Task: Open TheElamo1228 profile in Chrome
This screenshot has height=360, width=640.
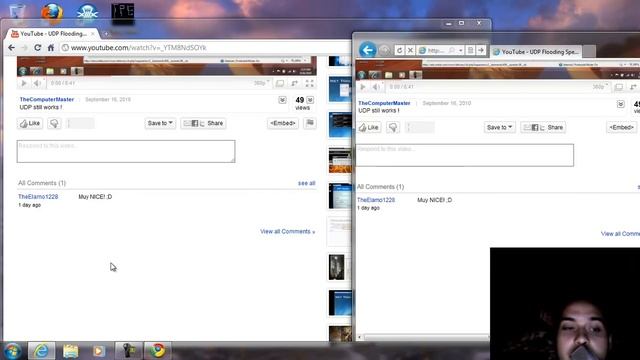Action: 38,197
